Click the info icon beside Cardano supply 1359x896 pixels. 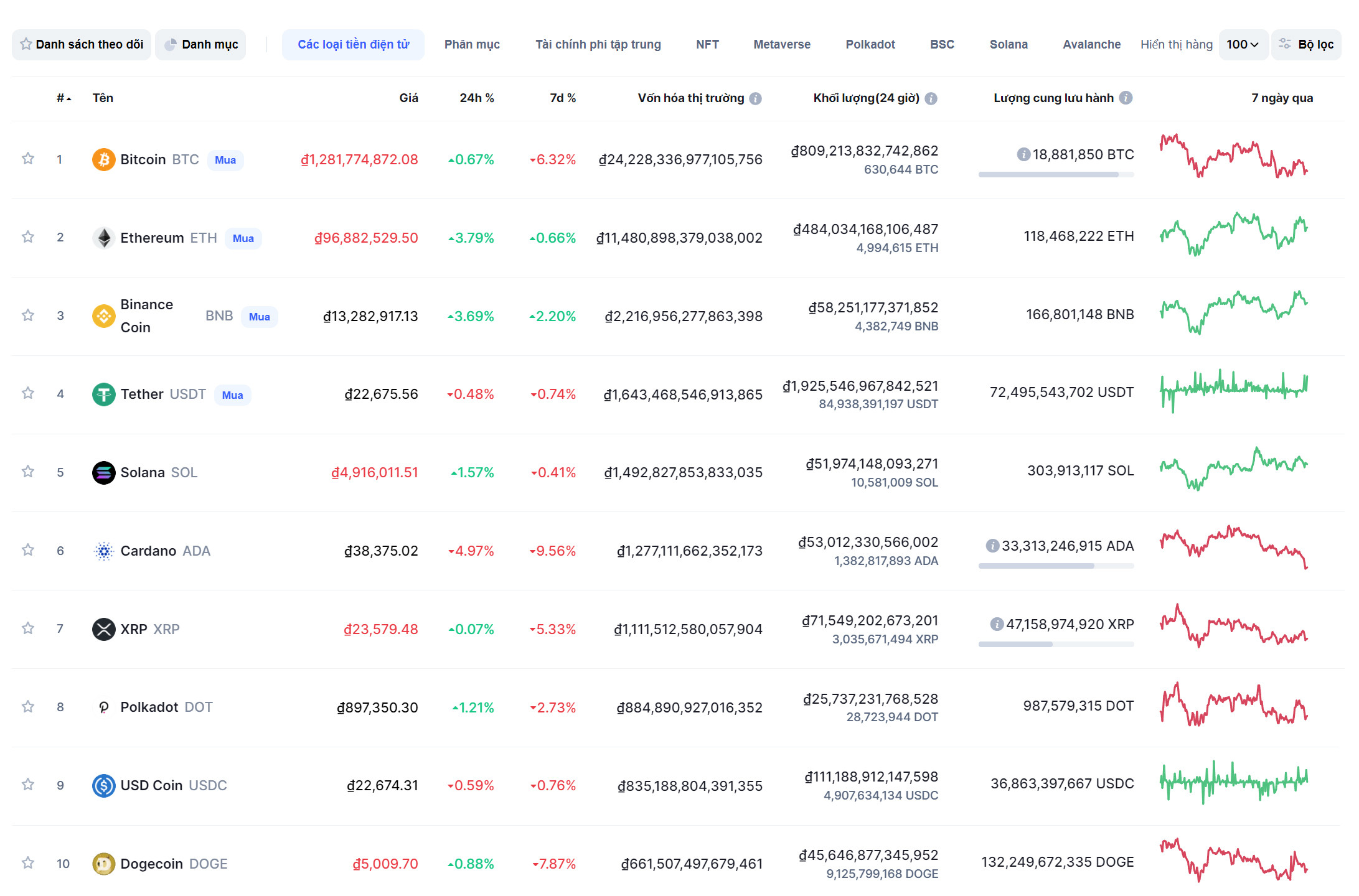click(992, 546)
